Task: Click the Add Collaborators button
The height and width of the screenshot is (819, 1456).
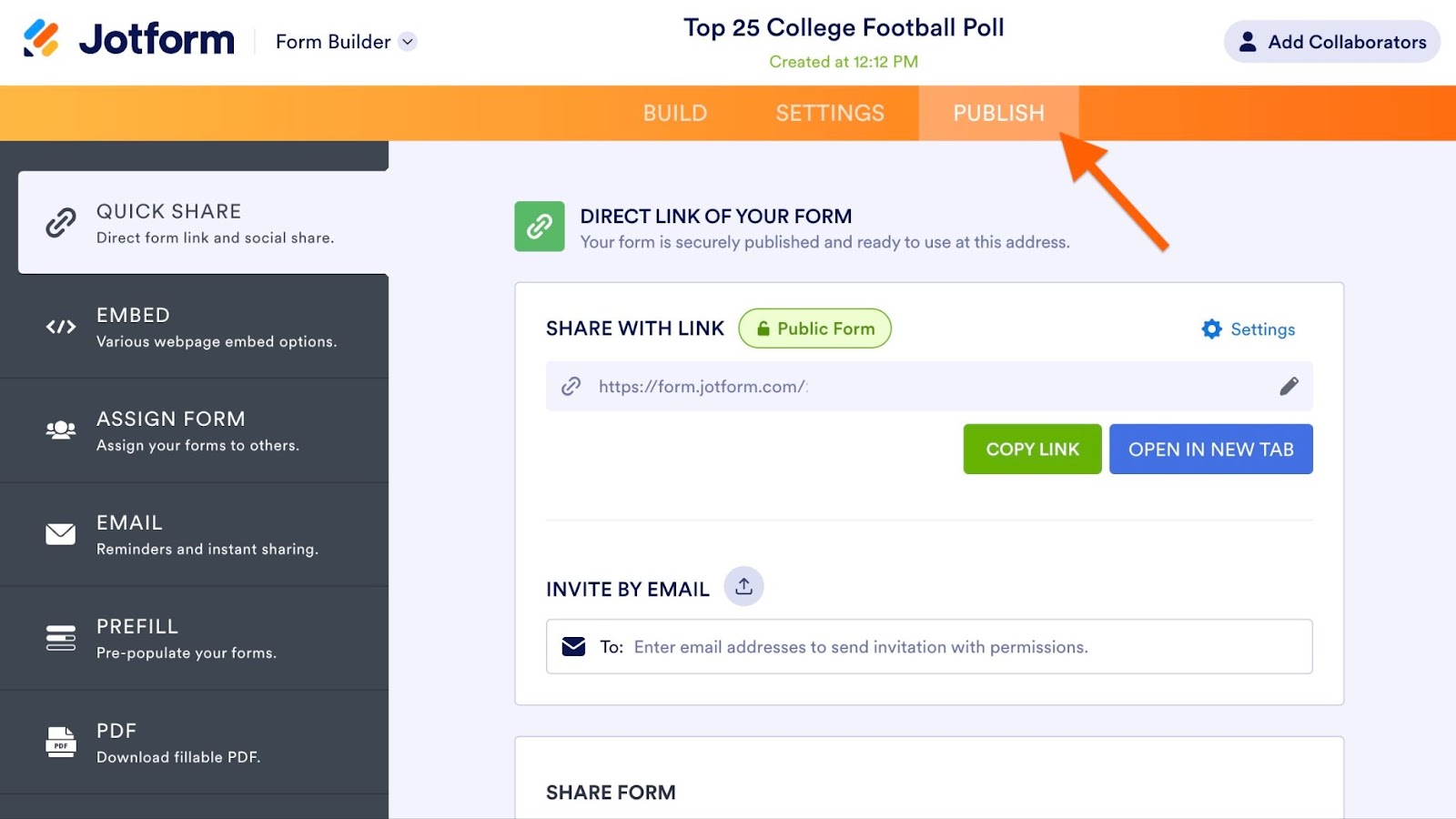Action: [x=1331, y=42]
